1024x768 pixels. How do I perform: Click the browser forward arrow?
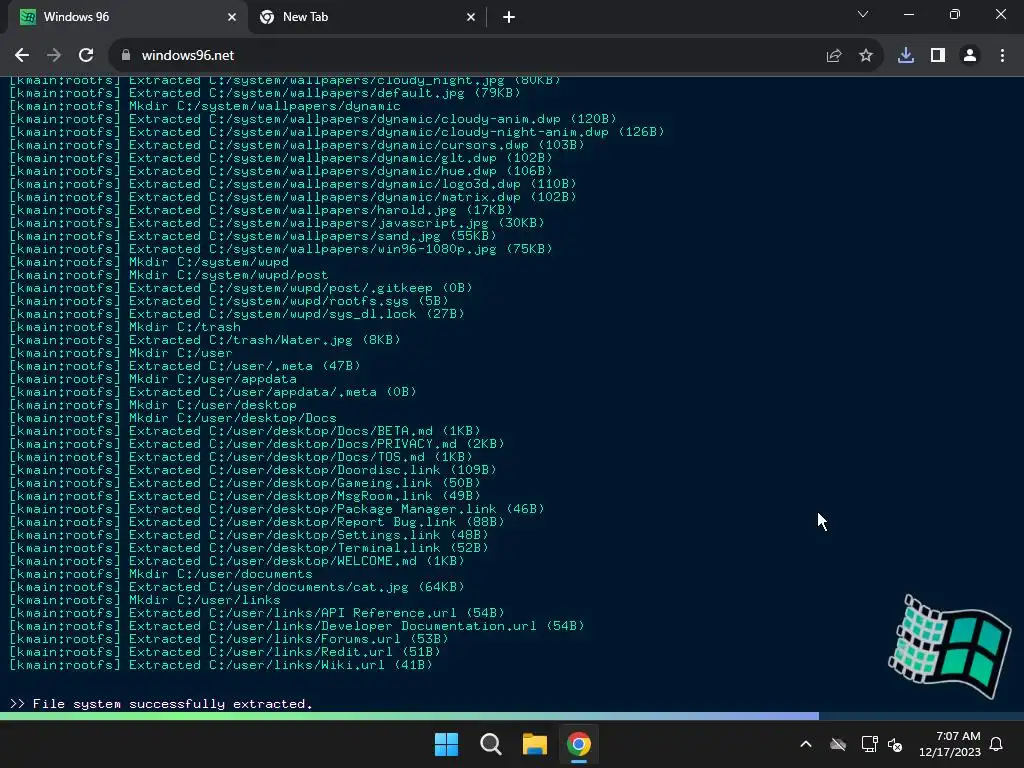click(x=54, y=56)
